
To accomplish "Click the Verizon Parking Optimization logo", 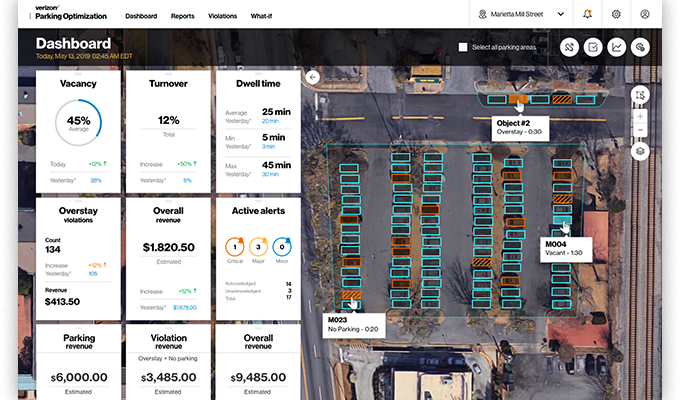I will point(71,13).
